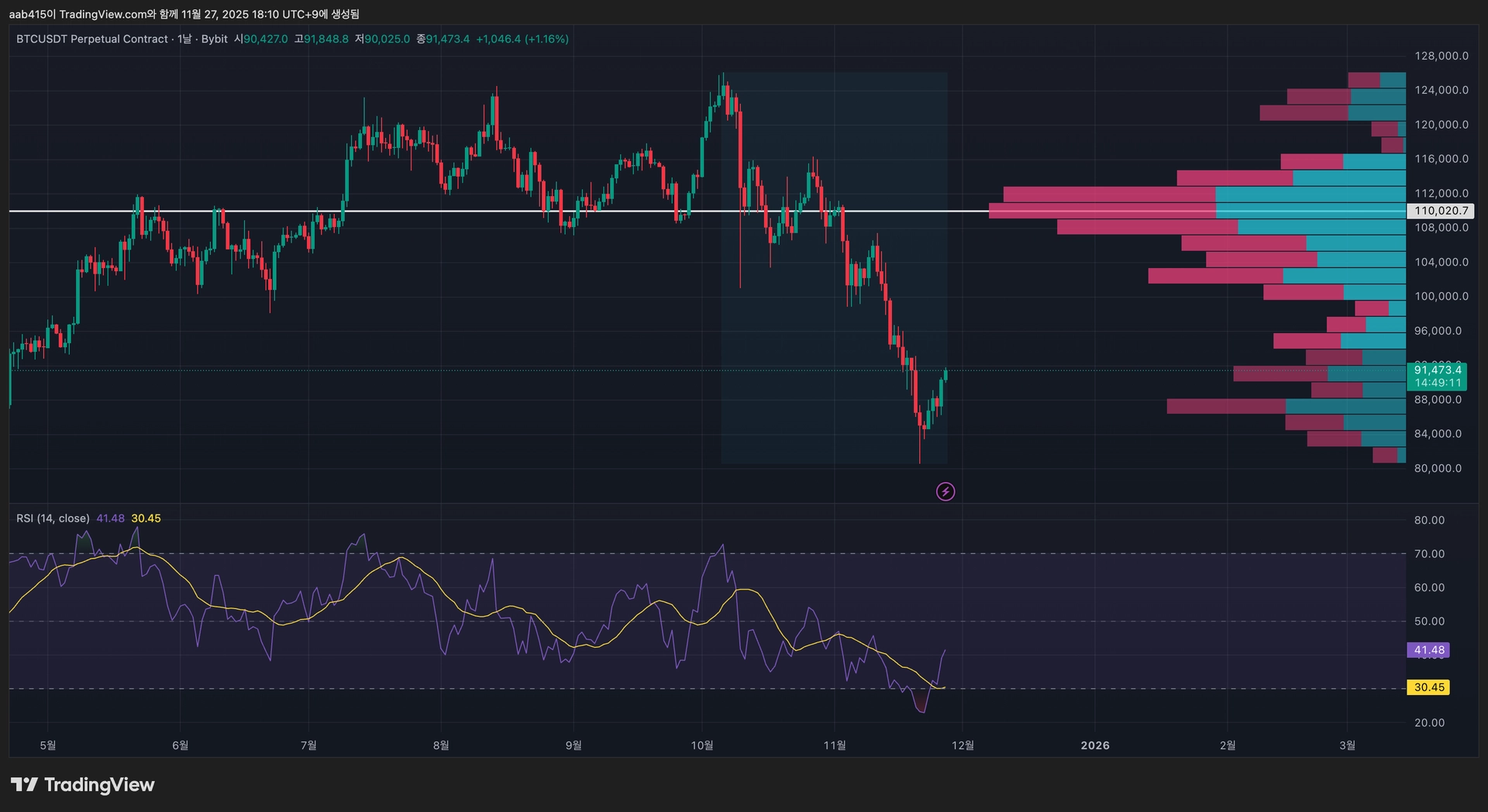Click the yellow 30.45 RSI average label
1488x812 pixels.
[x=1428, y=687]
